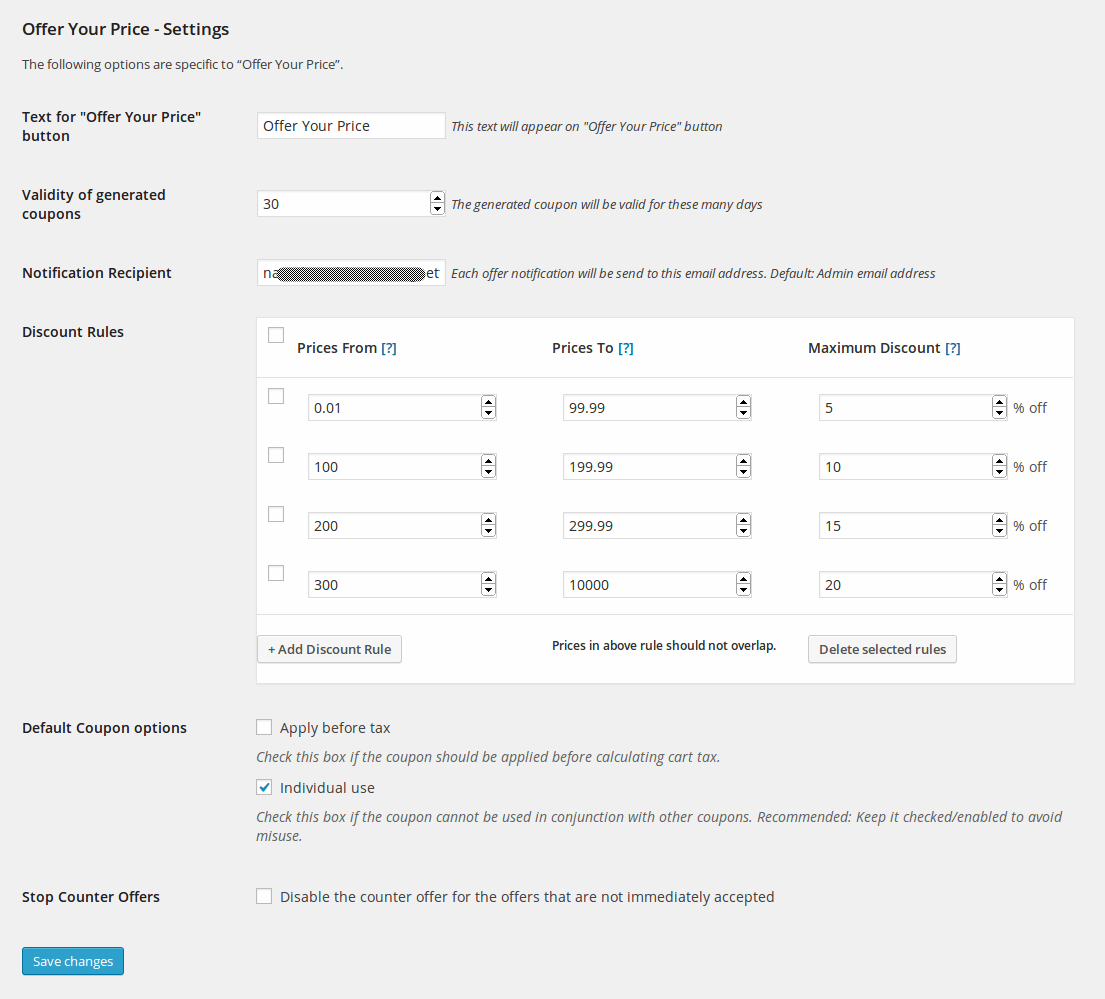Image resolution: width=1105 pixels, height=999 pixels.
Task: Increment the 15% Maximum Discount stepper
Action: [999, 520]
